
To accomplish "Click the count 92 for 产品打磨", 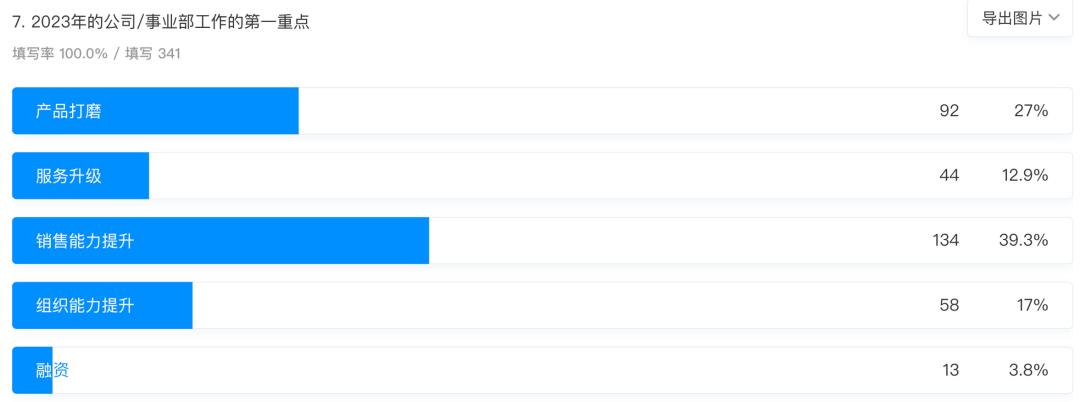I will 949,111.
